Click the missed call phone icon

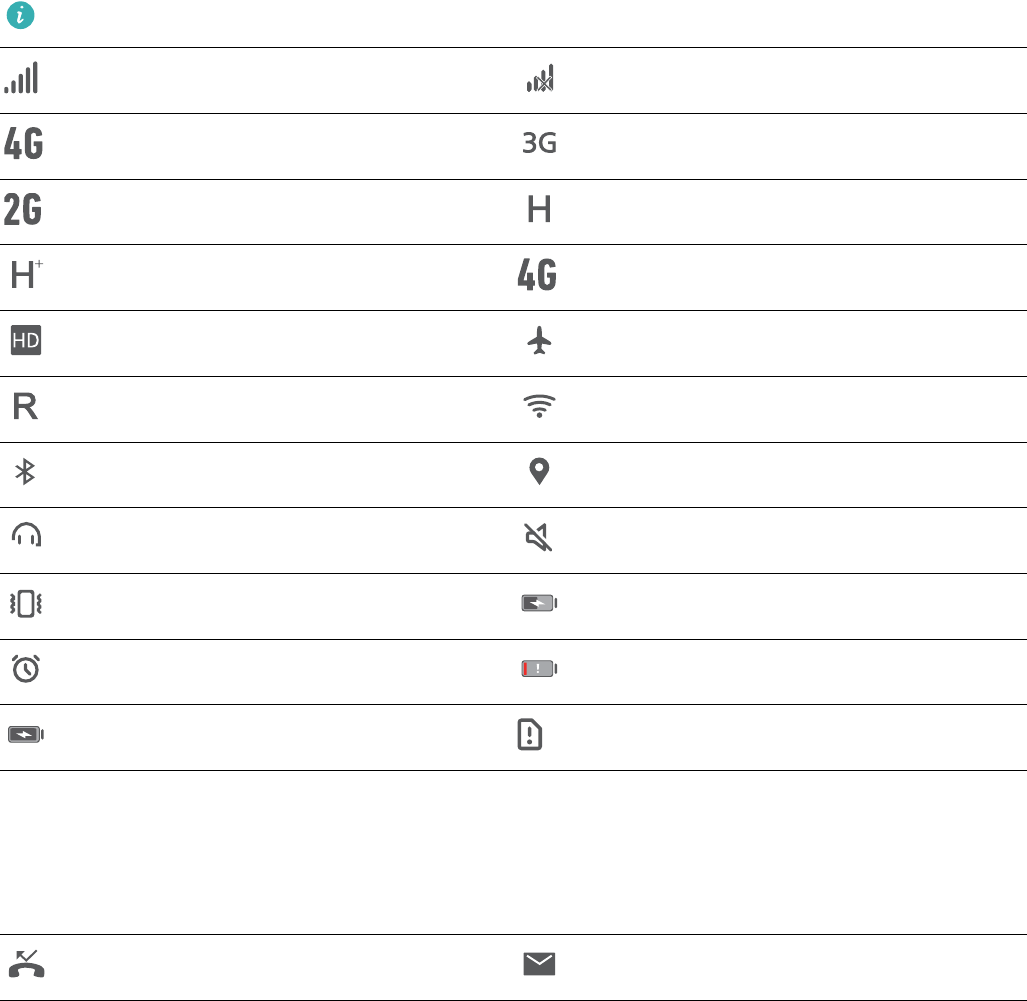(x=26, y=964)
